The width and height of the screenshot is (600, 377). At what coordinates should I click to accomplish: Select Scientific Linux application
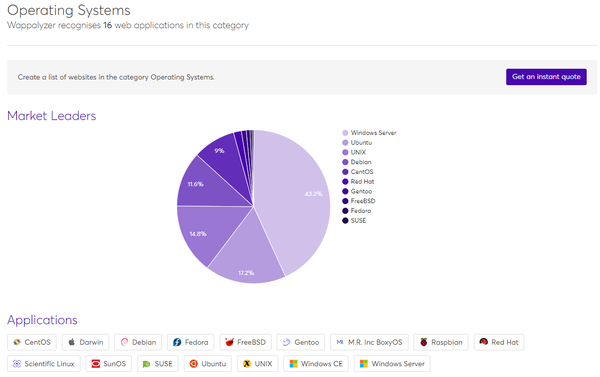click(44, 364)
